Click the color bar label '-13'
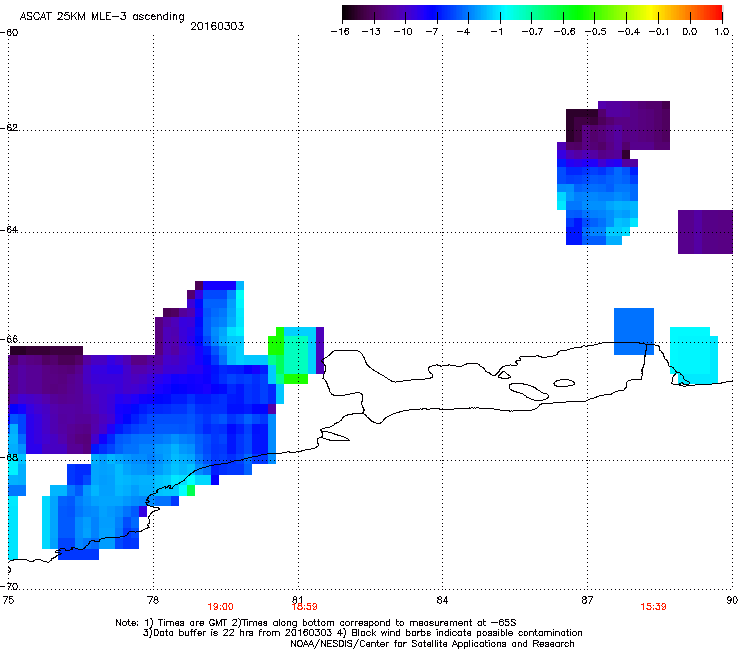Image resolution: width=740 pixels, height=650 pixels. 371,32
